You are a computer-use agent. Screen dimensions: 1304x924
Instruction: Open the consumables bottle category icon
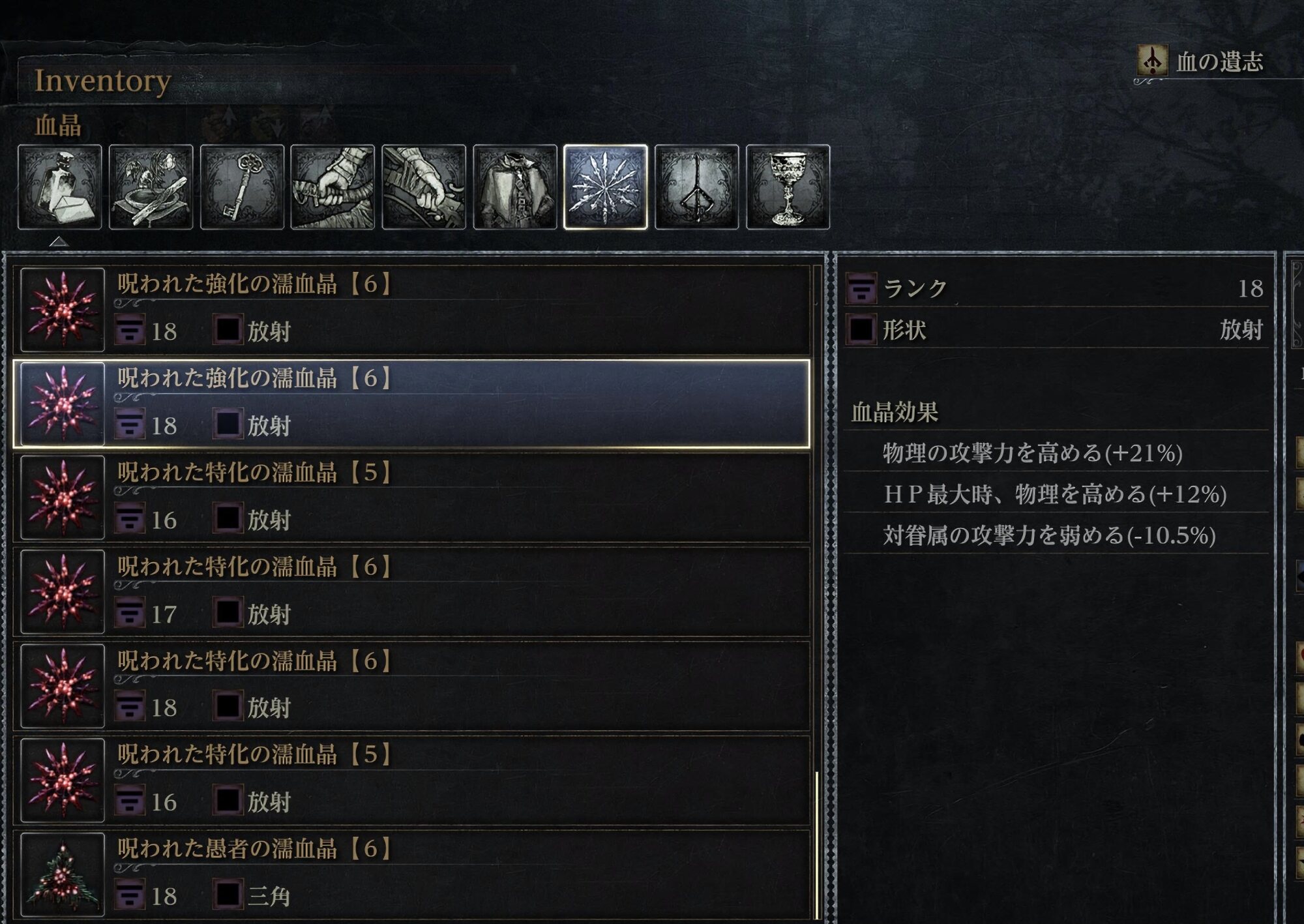point(60,187)
